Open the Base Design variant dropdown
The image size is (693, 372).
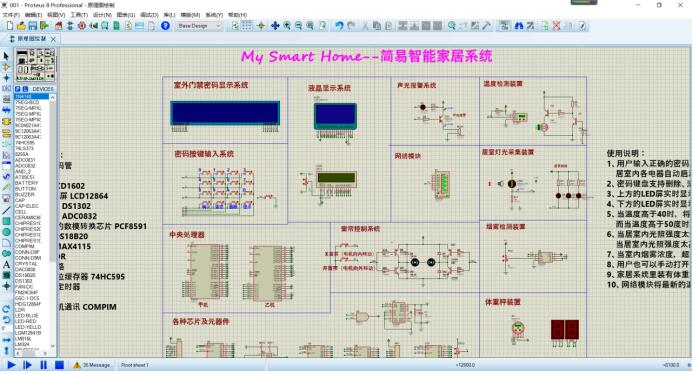tap(199, 26)
